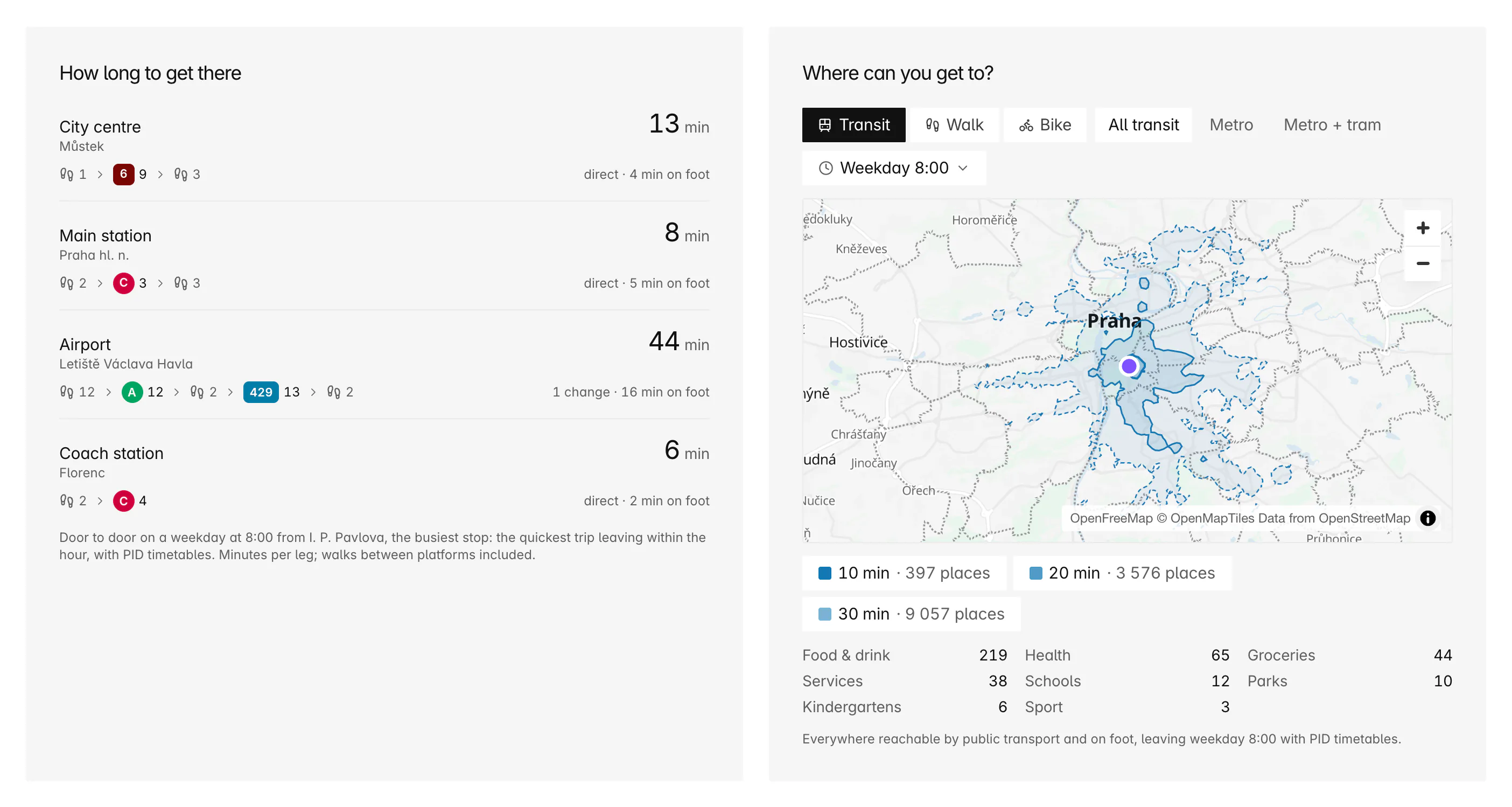Toggle the 20 min · 3 576 places chip
This screenshot has width=1512, height=807.
click(x=1122, y=573)
